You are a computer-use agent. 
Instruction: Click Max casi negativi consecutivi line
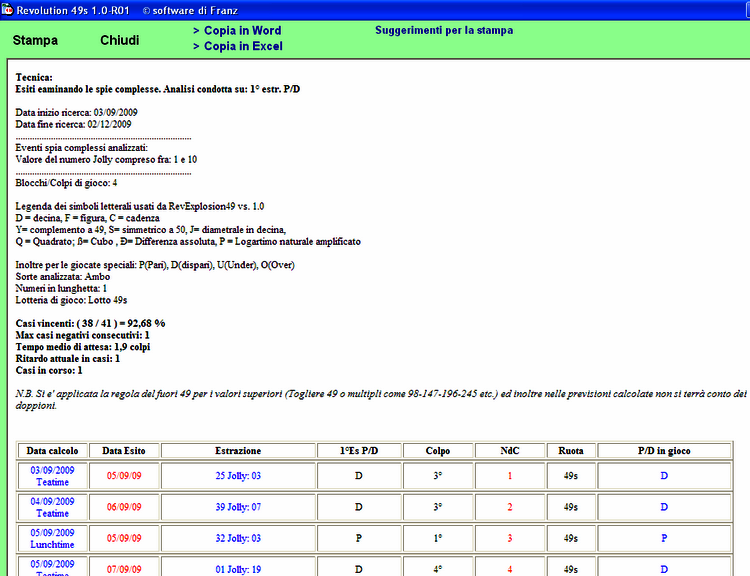point(82,335)
